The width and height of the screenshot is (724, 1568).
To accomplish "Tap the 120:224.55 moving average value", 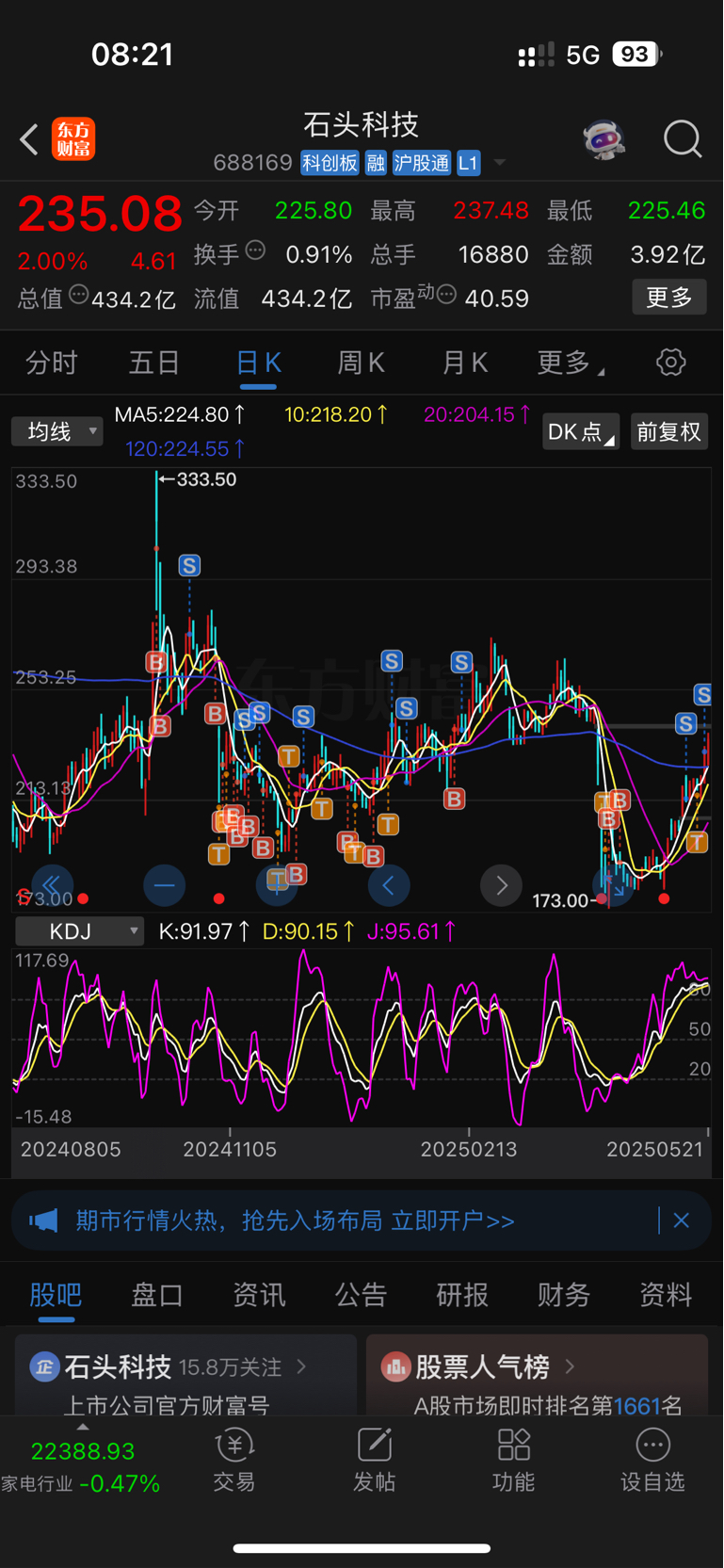I will (x=185, y=449).
